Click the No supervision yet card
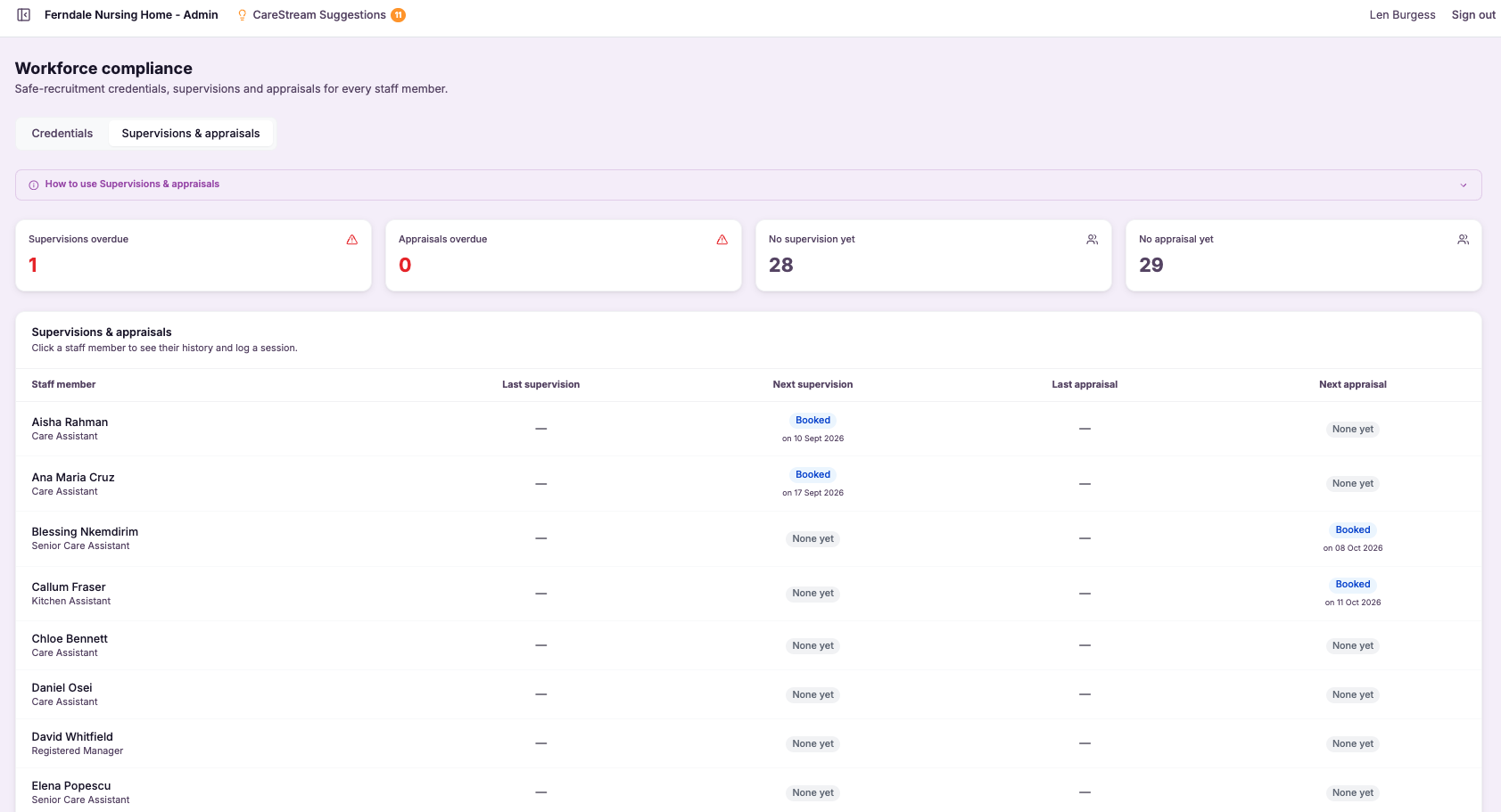This screenshot has height=812, width=1501. point(934,256)
